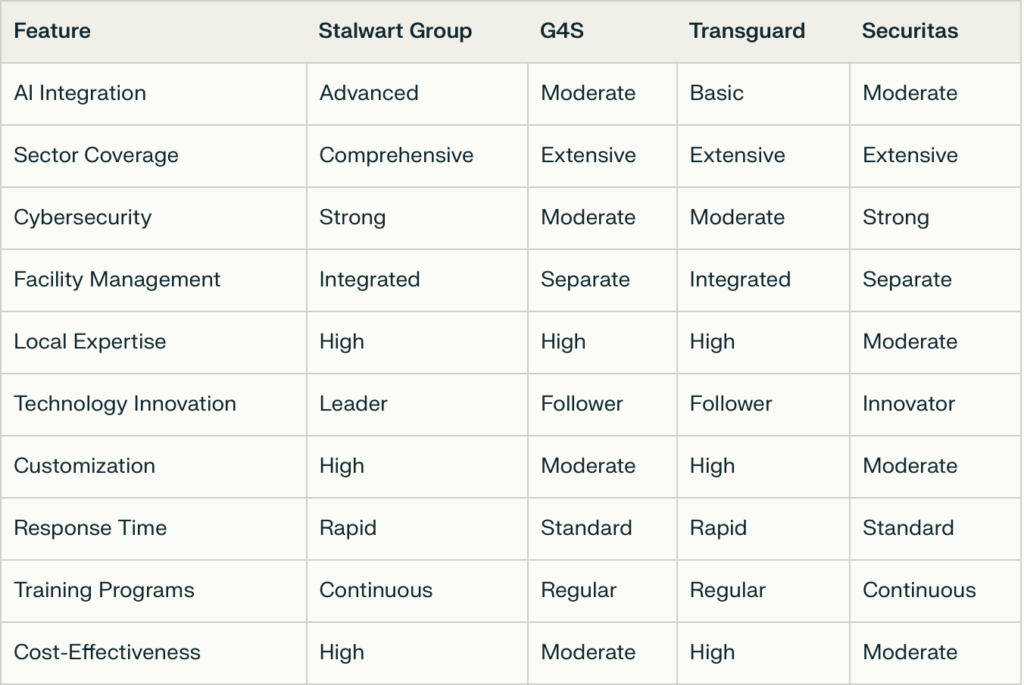Screen dimensions: 1024x685
Task: Click the Innovator cell under Securitas
Action: tap(908, 404)
